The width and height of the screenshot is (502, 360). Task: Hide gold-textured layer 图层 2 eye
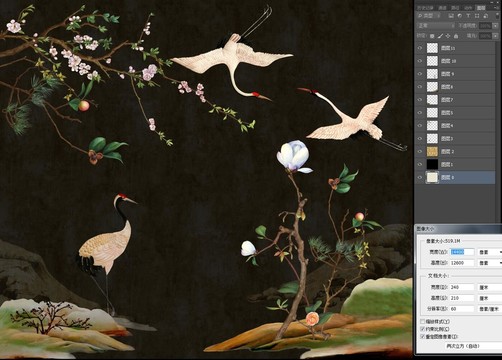click(420, 151)
